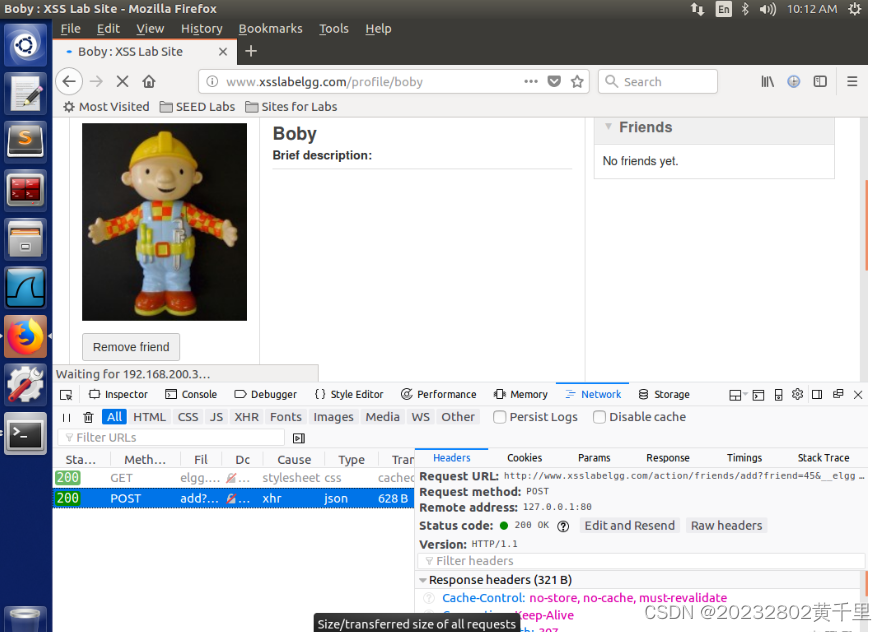Launch Terminal from the Ubuntu dock
Screen dimensions: 887x632
tap(25, 434)
